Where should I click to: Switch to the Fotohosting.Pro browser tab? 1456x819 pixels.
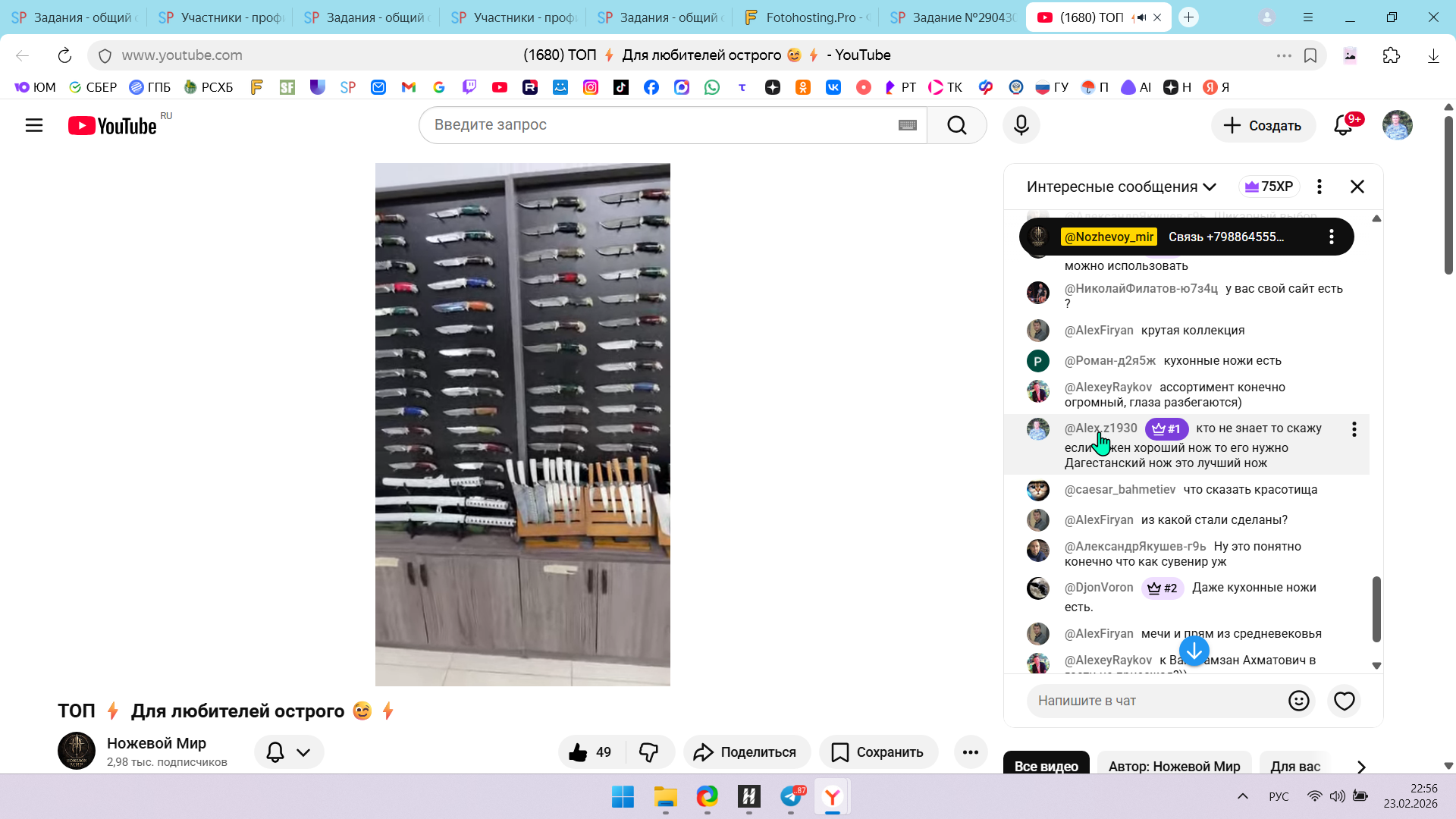[x=808, y=17]
